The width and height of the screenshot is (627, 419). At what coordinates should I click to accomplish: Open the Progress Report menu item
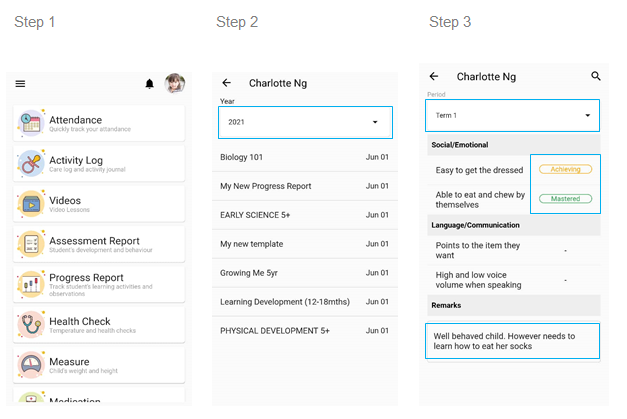coord(100,283)
